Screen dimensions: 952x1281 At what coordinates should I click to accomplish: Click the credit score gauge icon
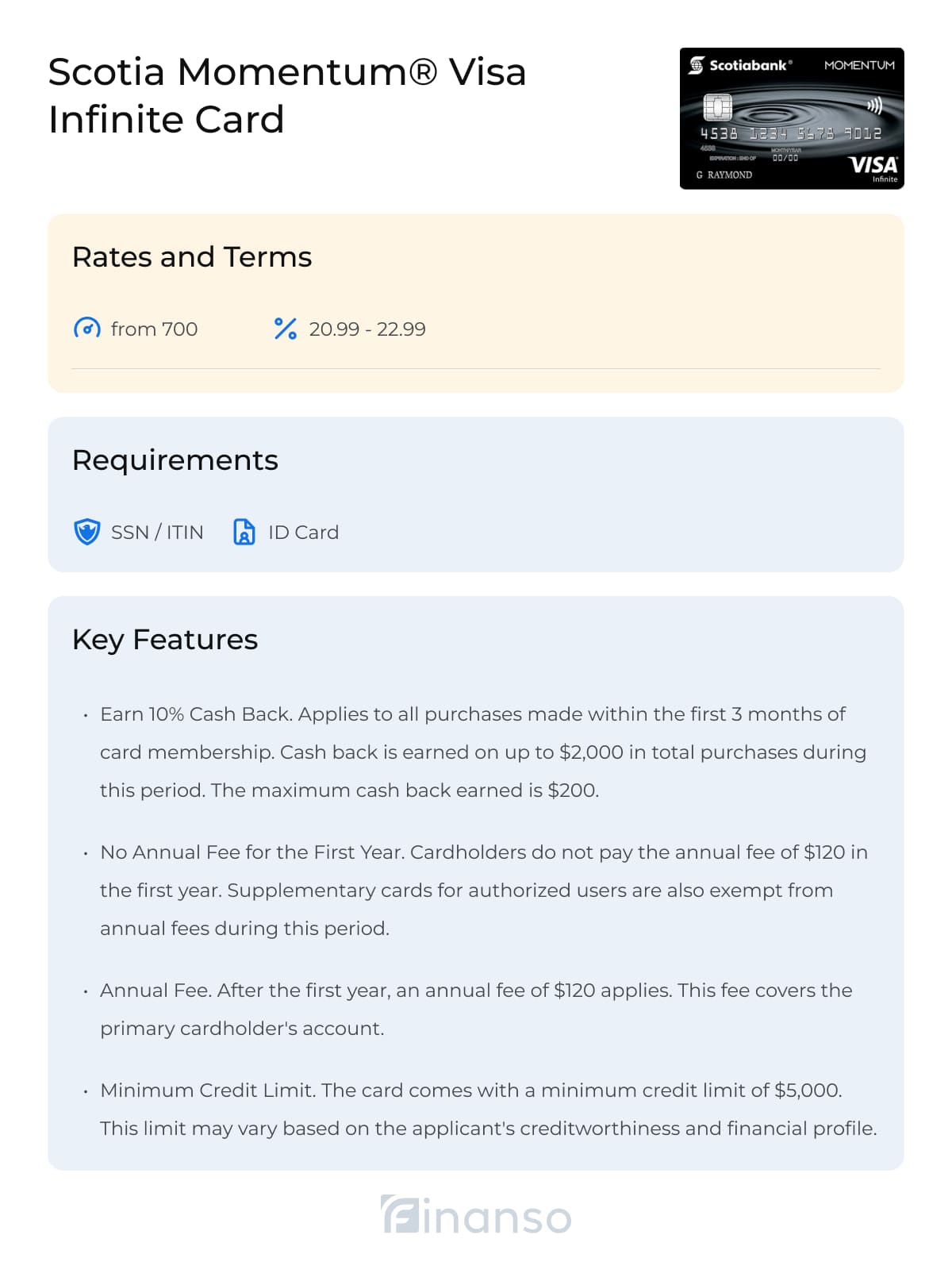87,328
